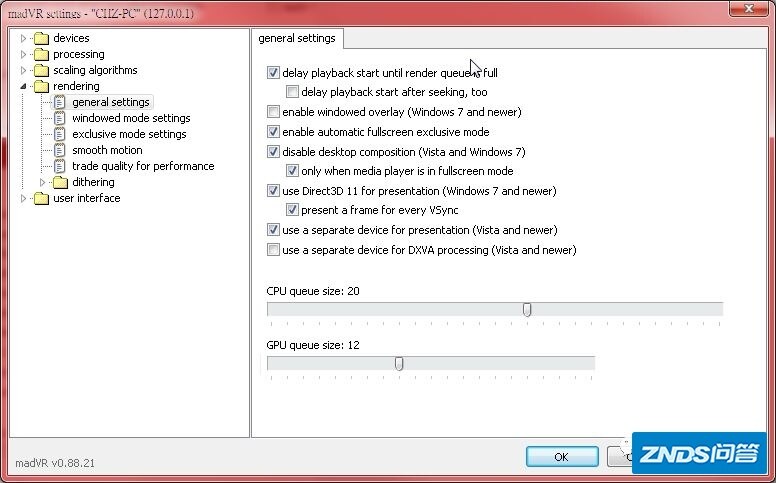Click the GPU queue size slider handle
Viewport: 776px width, 483px height.
[x=399, y=364]
